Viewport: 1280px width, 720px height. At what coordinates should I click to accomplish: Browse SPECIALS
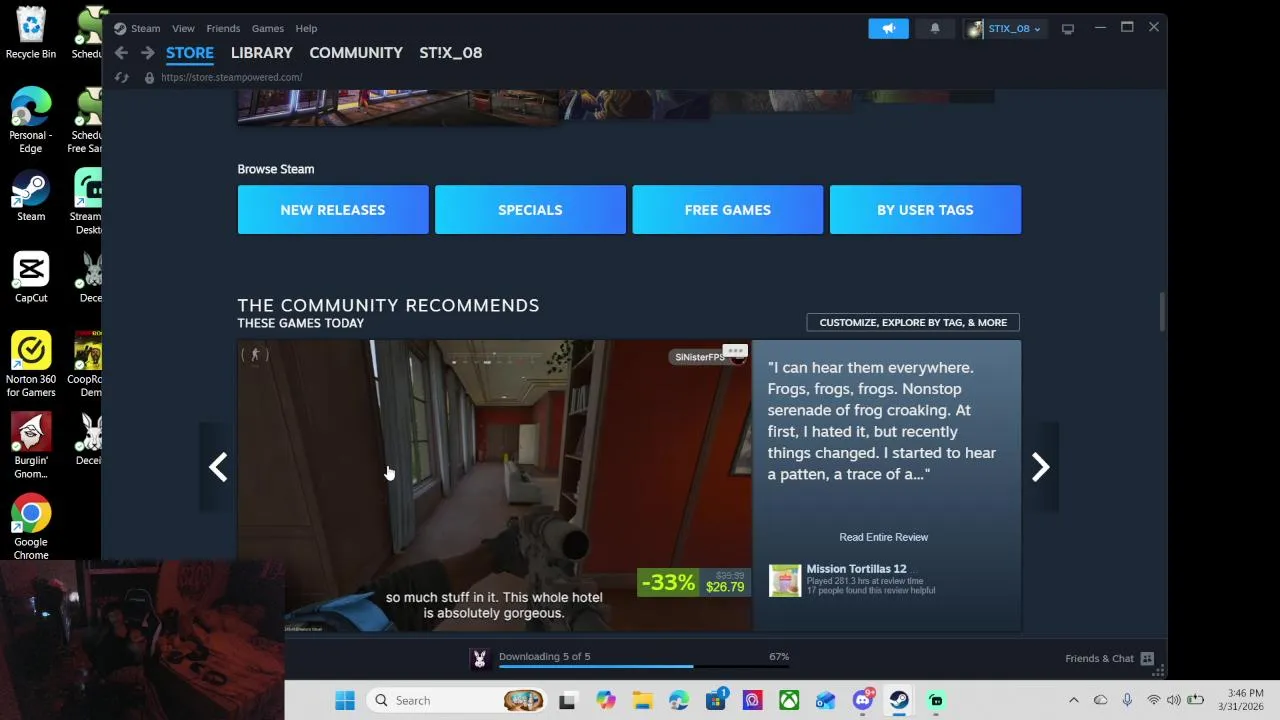(530, 210)
